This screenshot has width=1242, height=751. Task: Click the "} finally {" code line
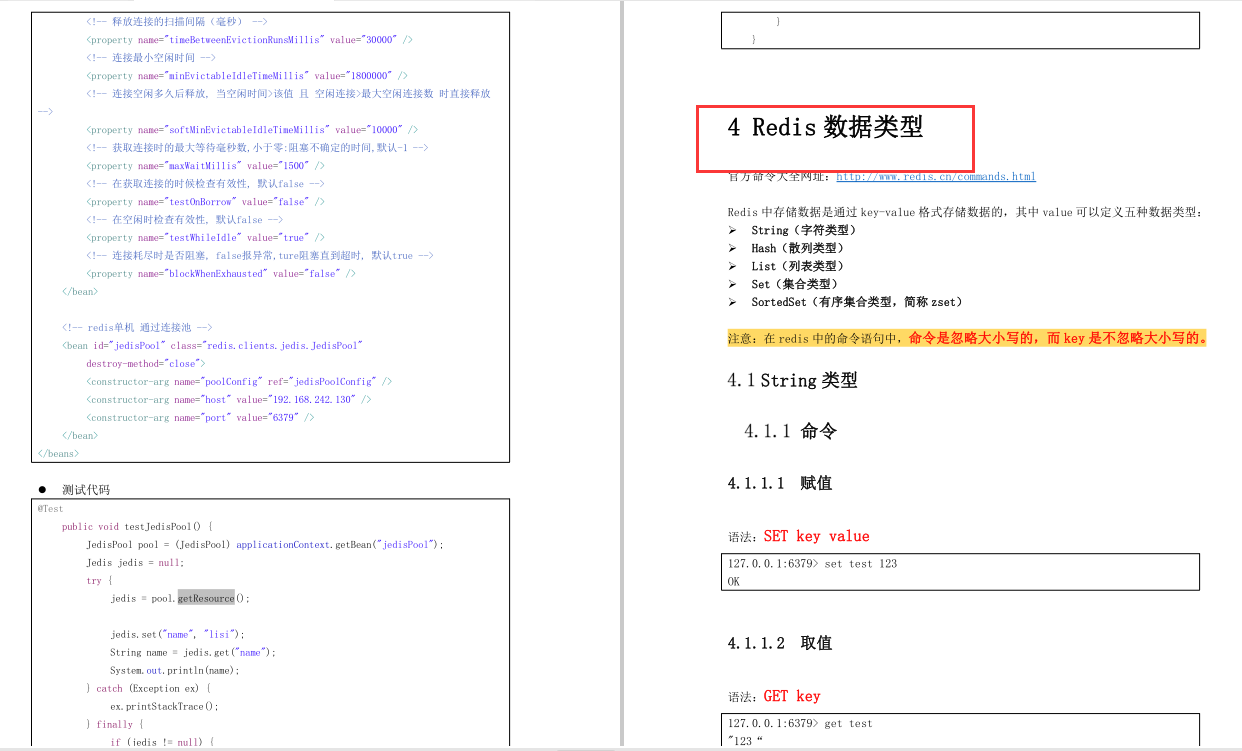coord(115,724)
